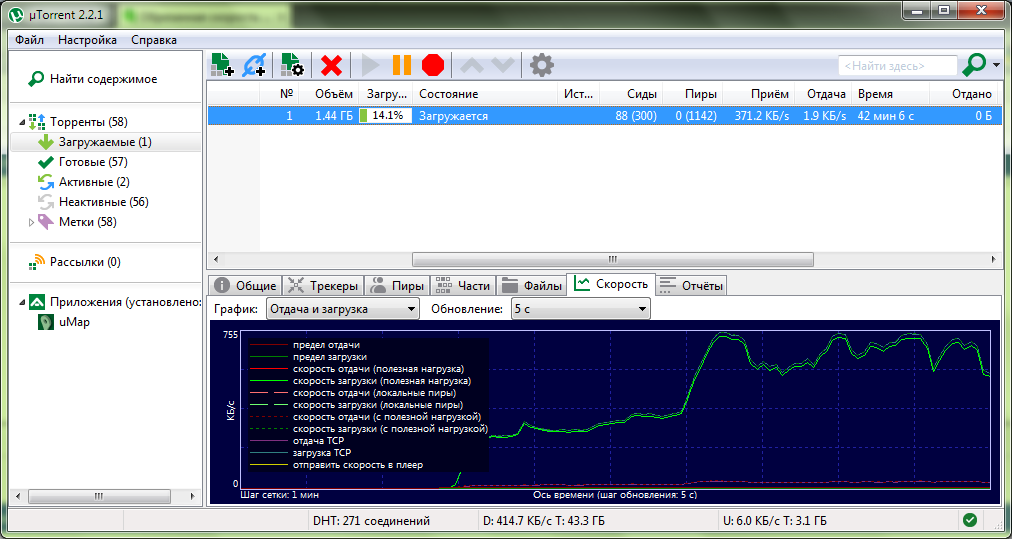This screenshot has width=1012, height=539.
Task: Click download status D: 414.7 КБ/с
Action: [x=543, y=520]
